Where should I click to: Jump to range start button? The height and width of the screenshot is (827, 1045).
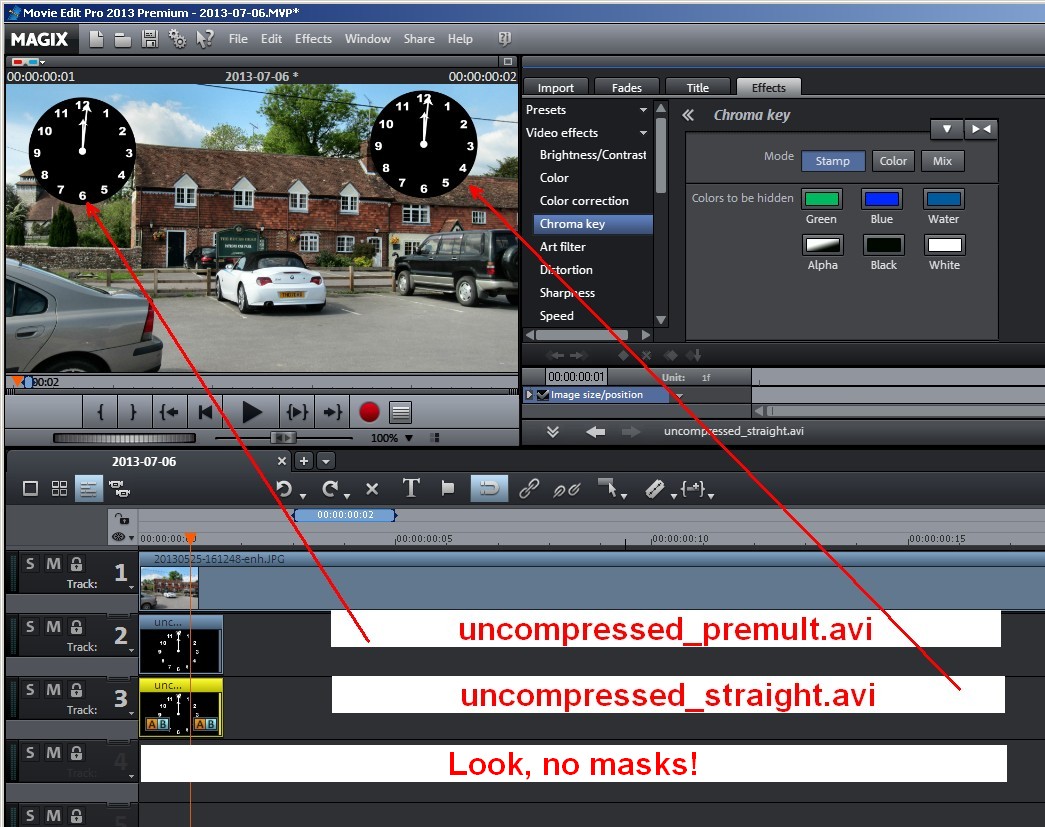click(169, 413)
